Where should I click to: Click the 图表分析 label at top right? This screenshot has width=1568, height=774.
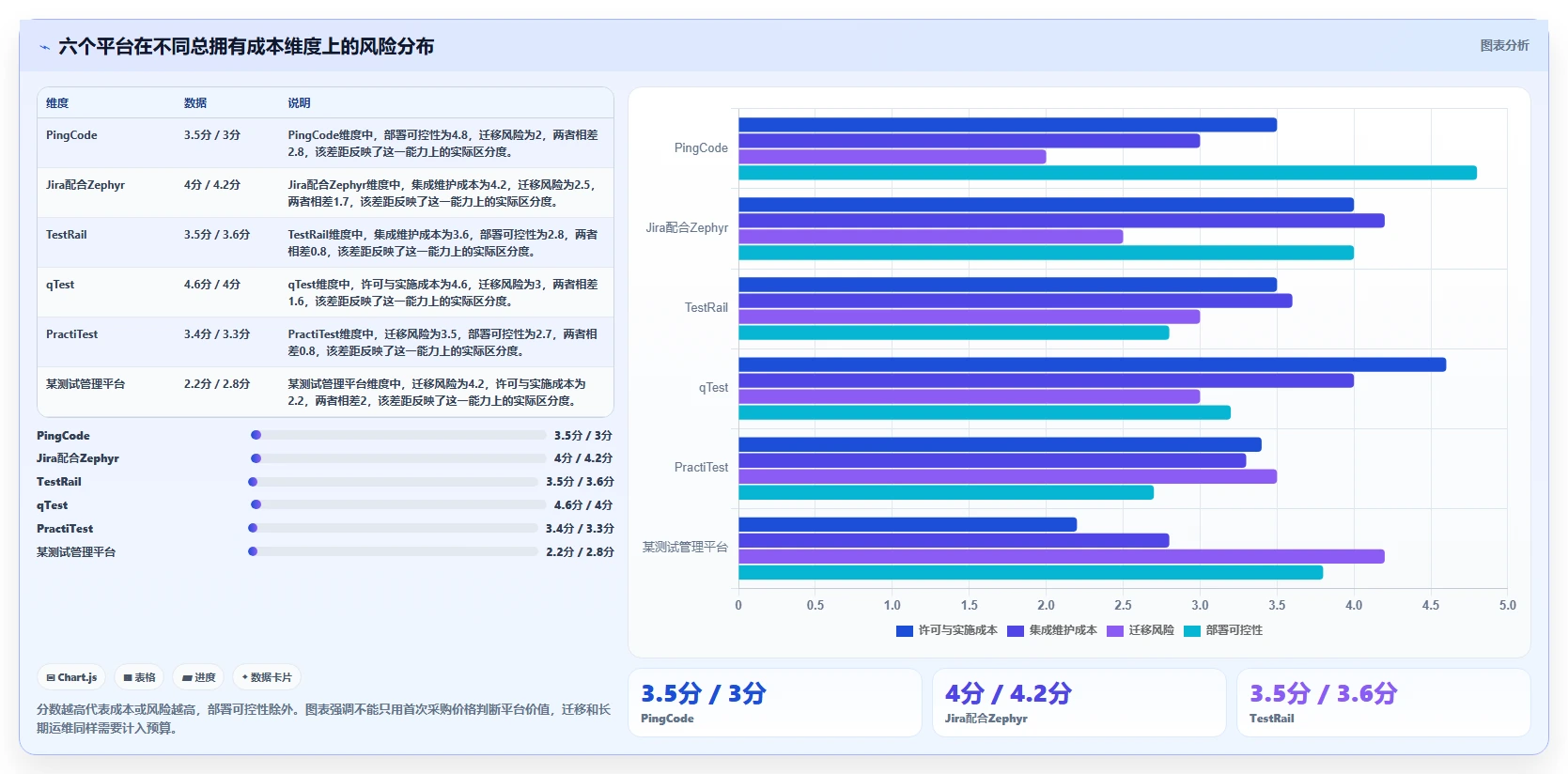pyautogui.click(x=1504, y=45)
